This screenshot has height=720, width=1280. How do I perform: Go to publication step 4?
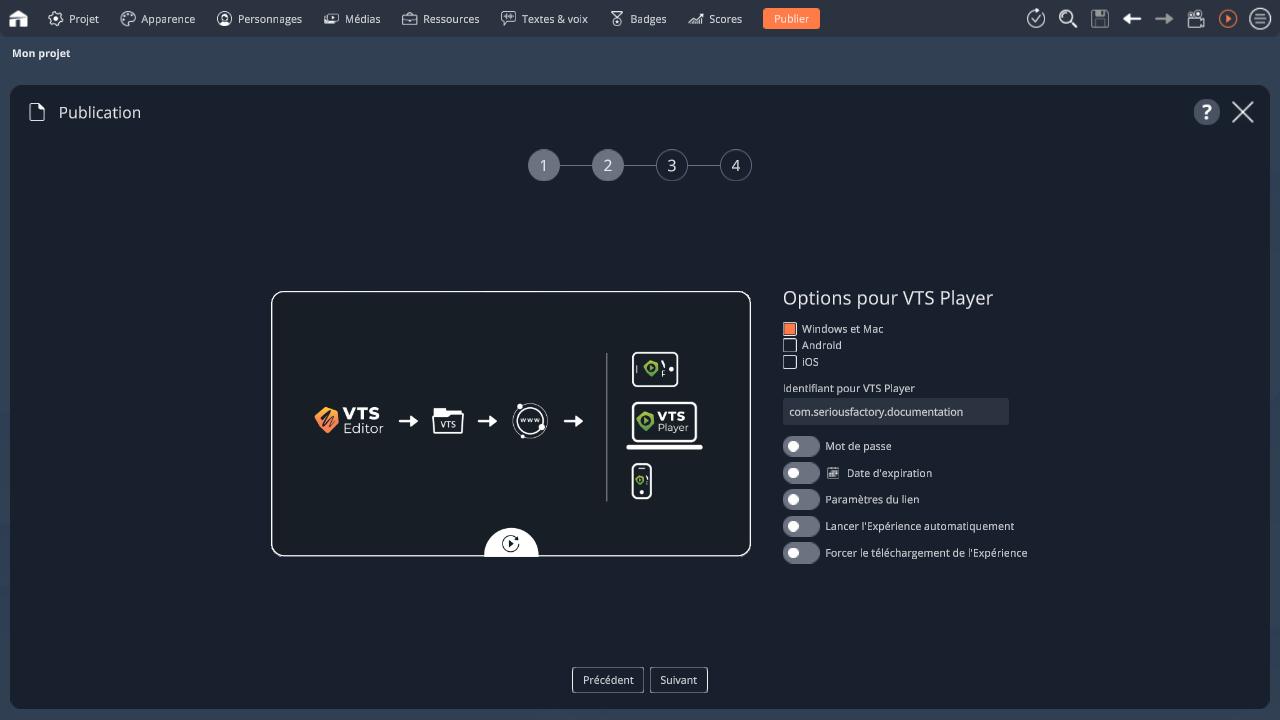tap(736, 166)
